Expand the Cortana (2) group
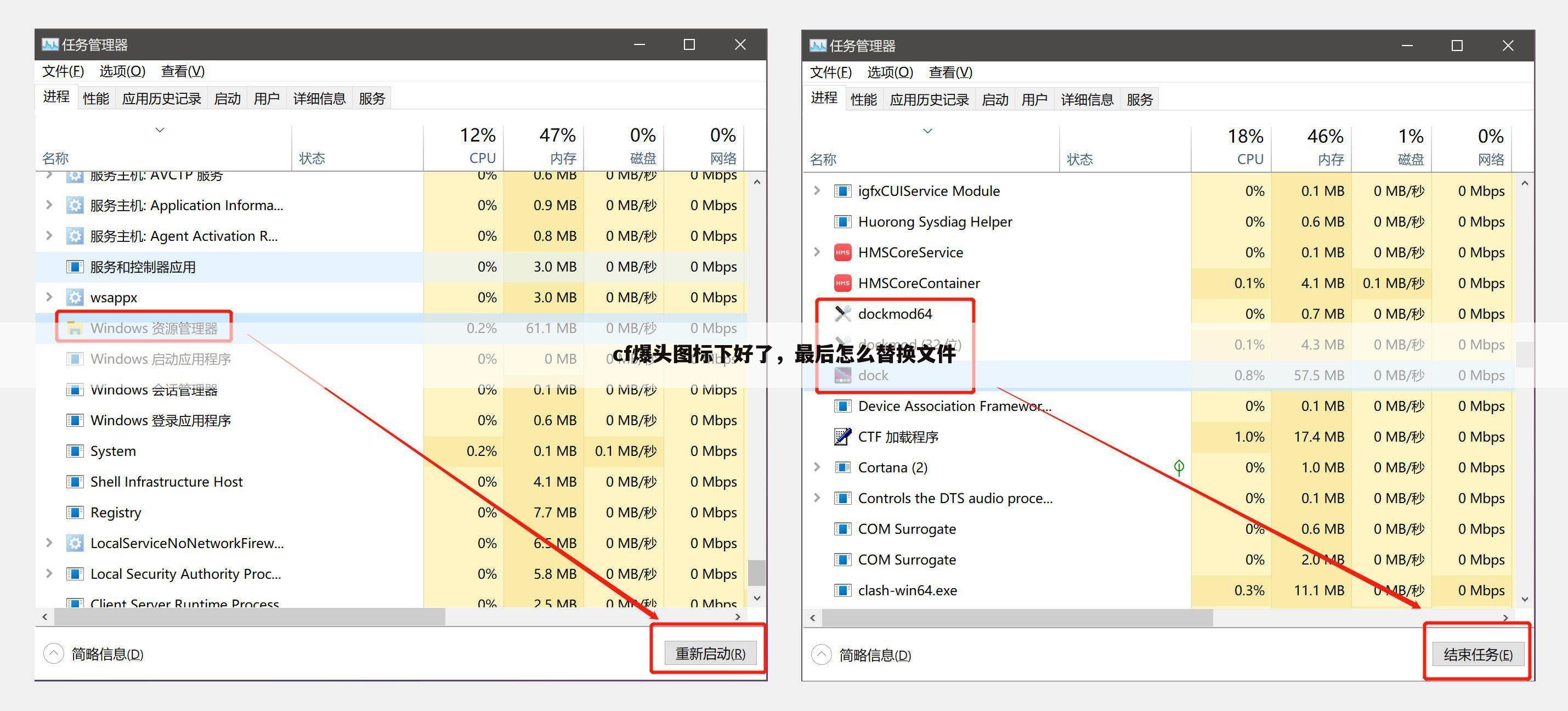This screenshot has height=711, width=1568. point(816,467)
